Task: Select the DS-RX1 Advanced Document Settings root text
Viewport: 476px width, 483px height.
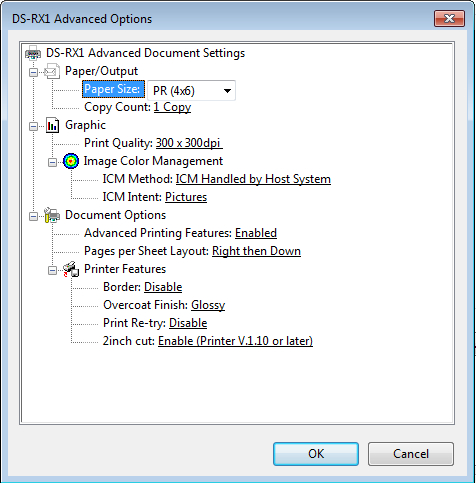Action: [x=145, y=53]
